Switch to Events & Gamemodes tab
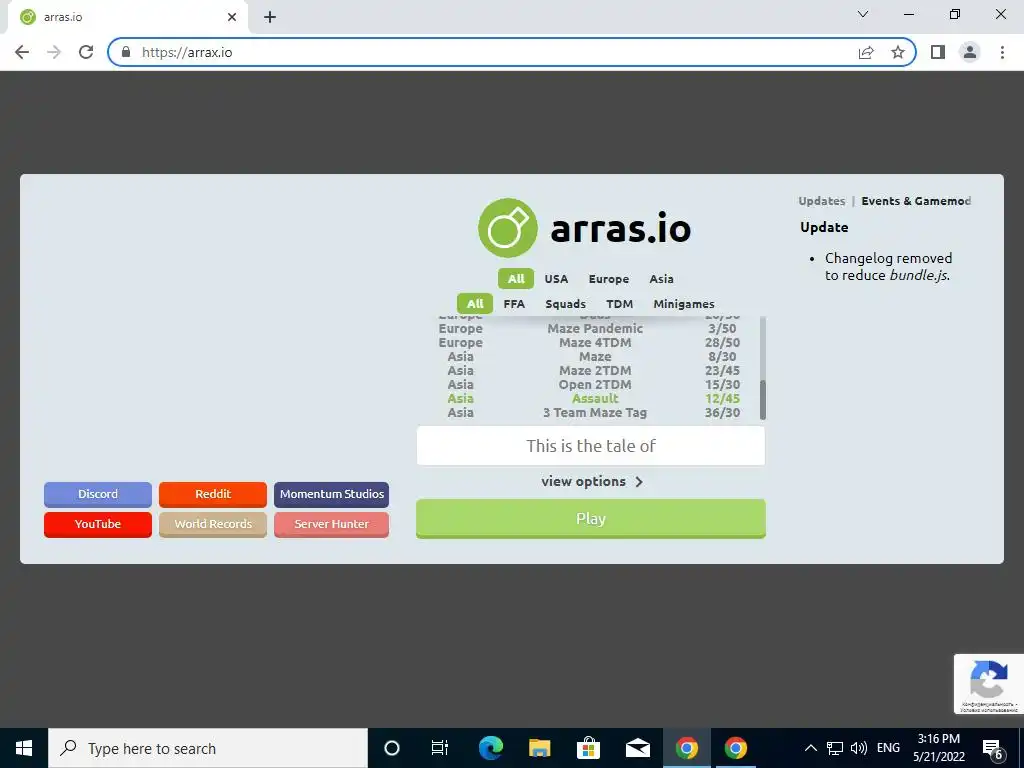1024x768 pixels. tap(916, 201)
